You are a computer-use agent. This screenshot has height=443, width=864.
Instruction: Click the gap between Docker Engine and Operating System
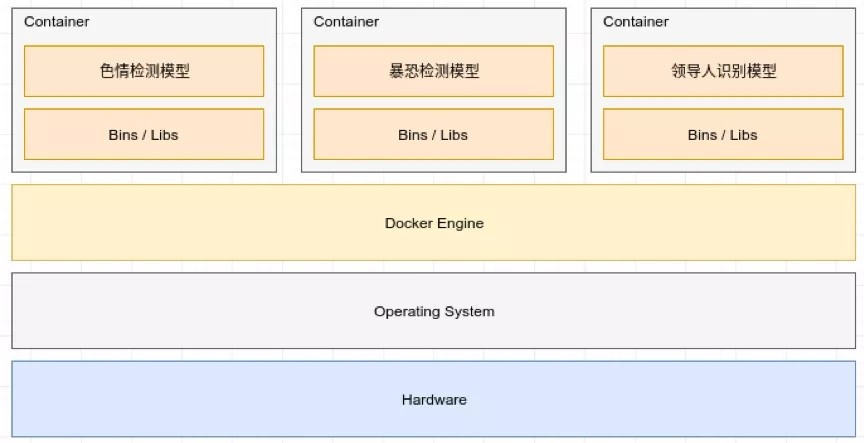click(x=434, y=267)
